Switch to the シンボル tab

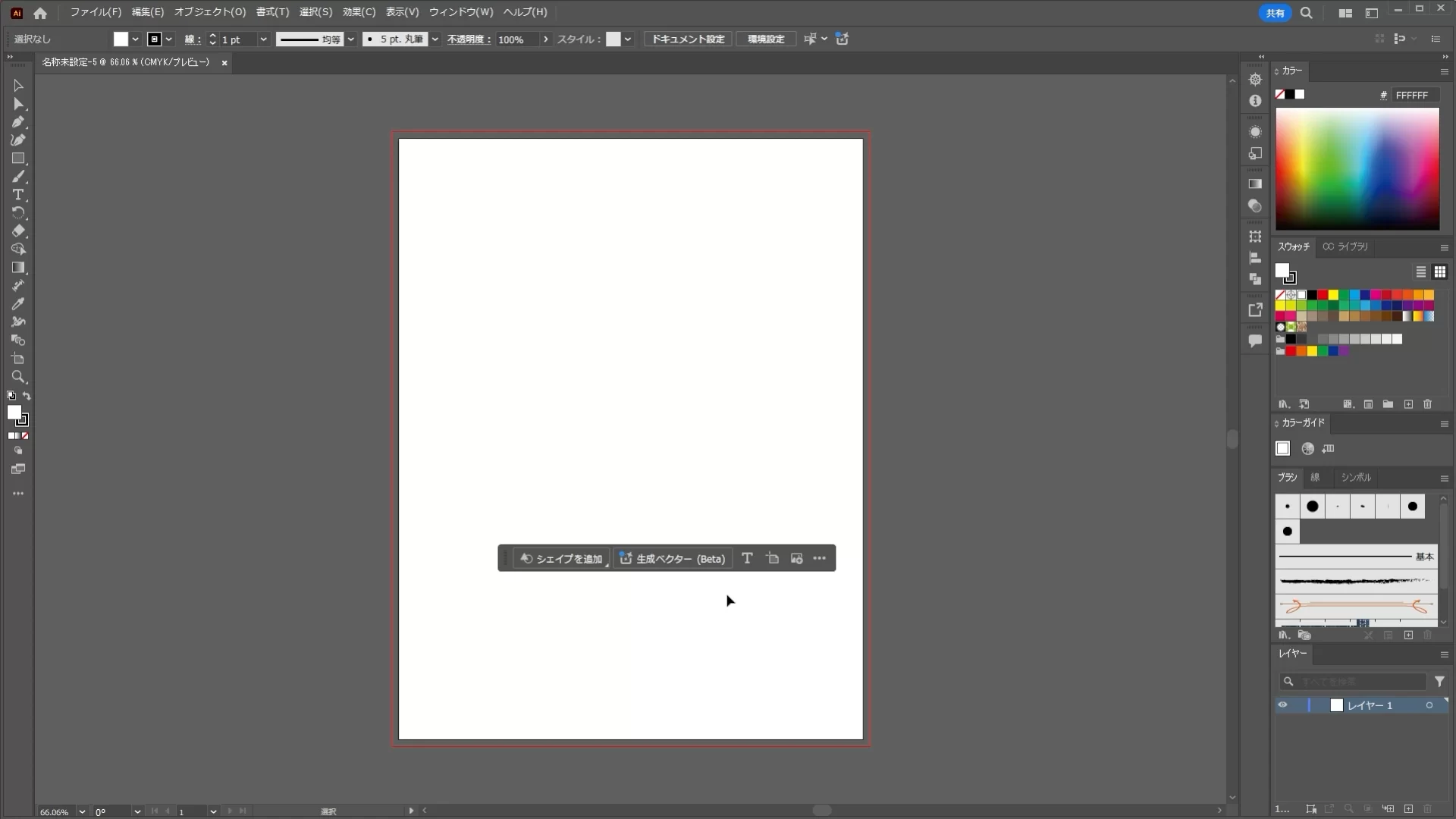coord(1356,478)
